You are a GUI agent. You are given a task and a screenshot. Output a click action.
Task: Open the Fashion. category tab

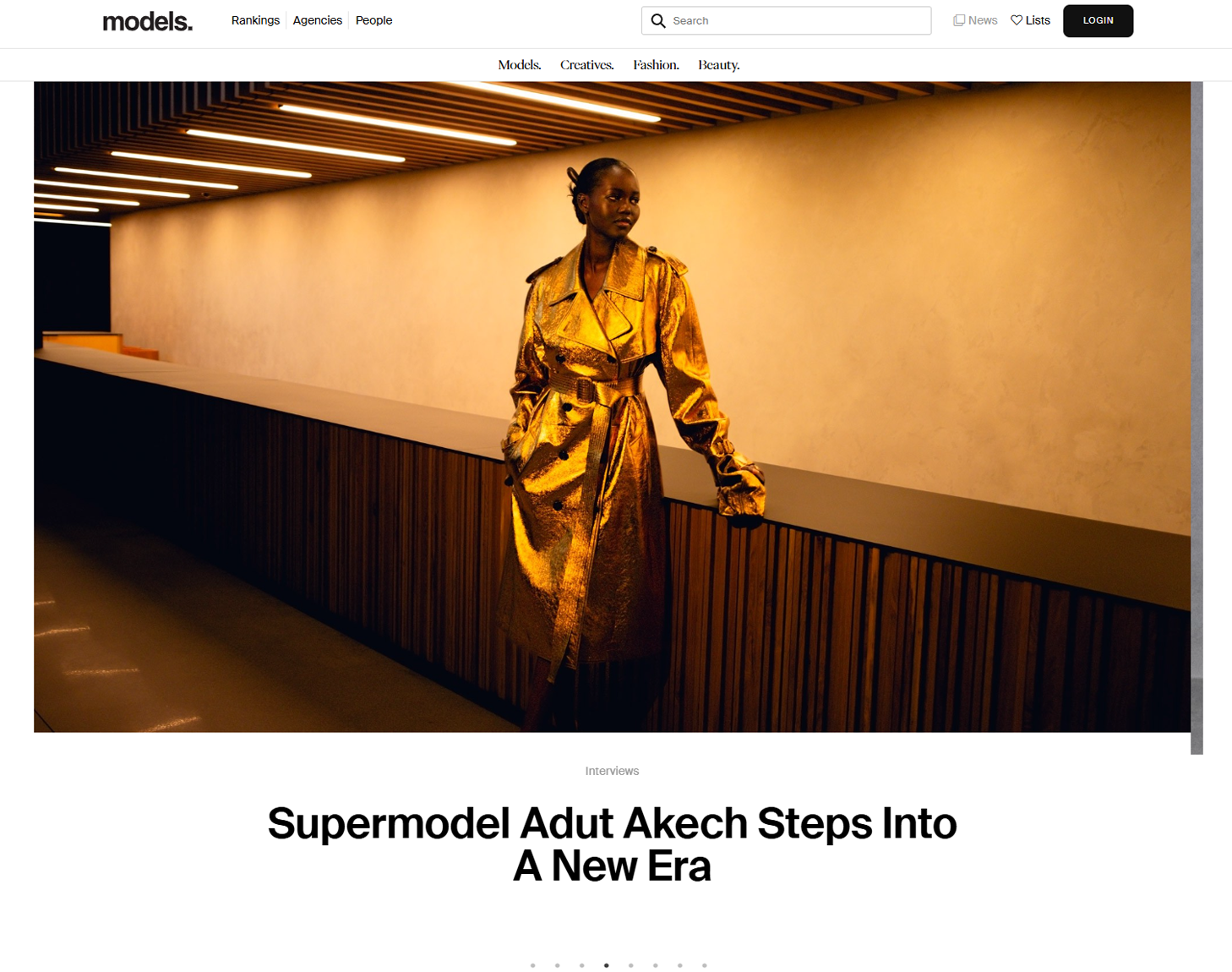tap(657, 65)
